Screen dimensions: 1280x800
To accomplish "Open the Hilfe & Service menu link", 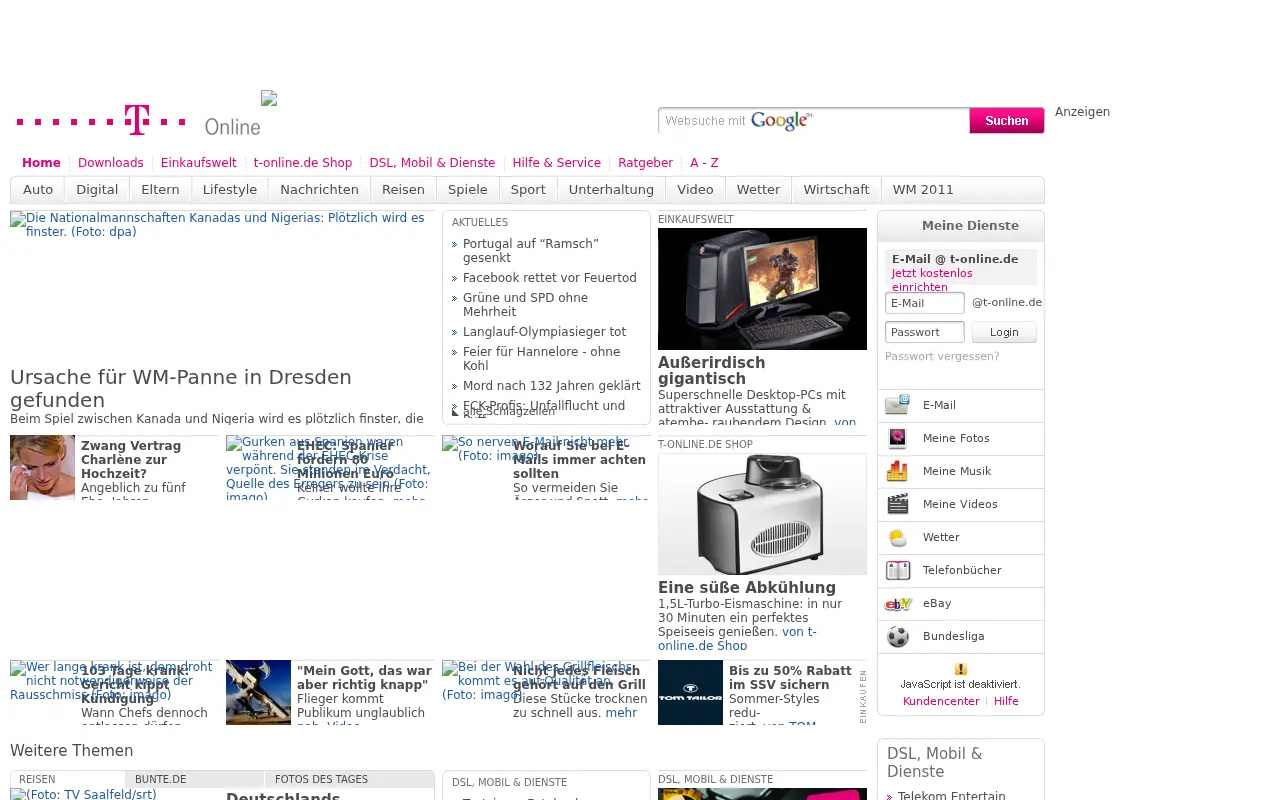I will point(556,163).
